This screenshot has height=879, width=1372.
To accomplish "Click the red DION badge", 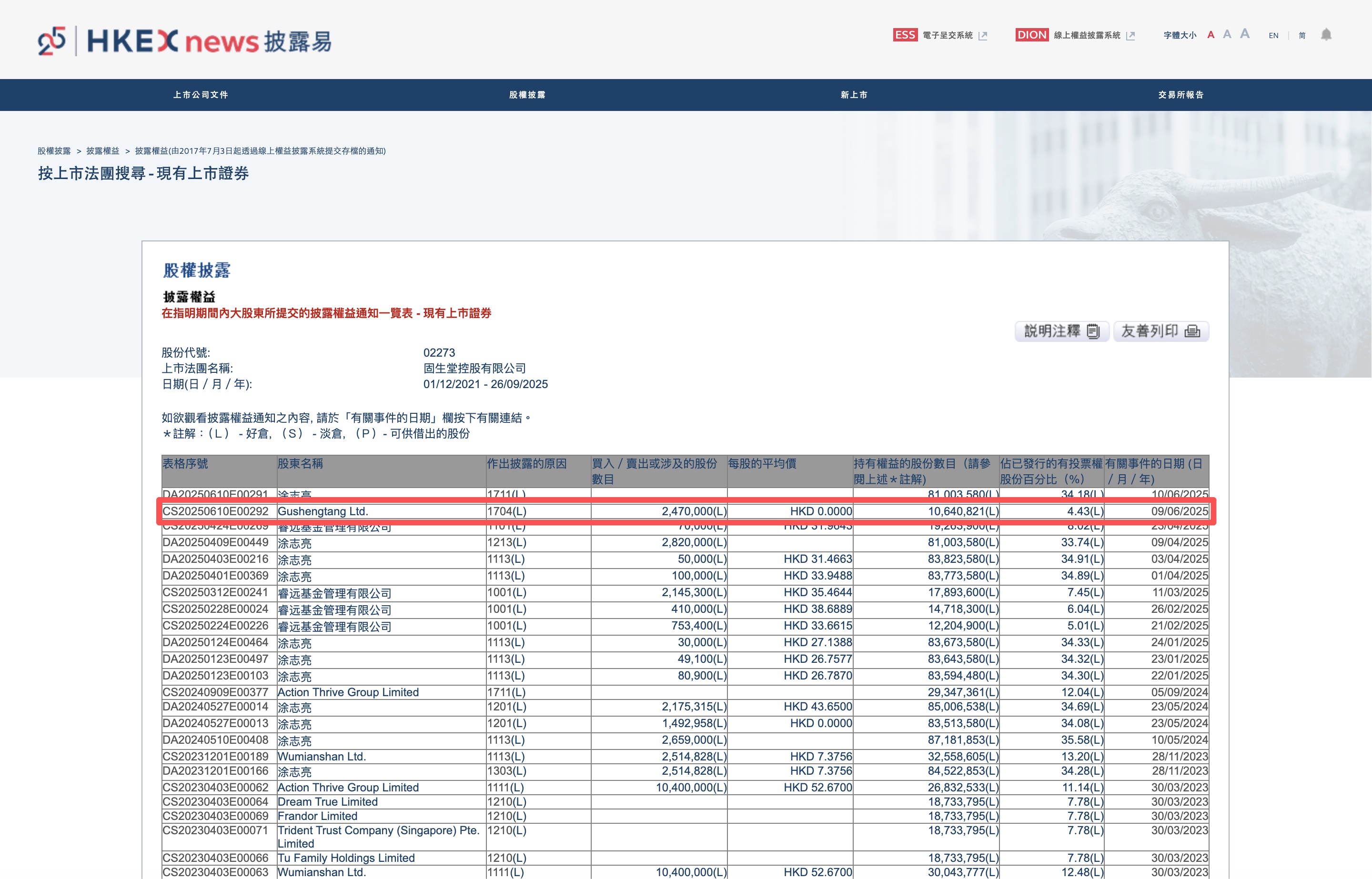I will click(x=1032, y=35).
